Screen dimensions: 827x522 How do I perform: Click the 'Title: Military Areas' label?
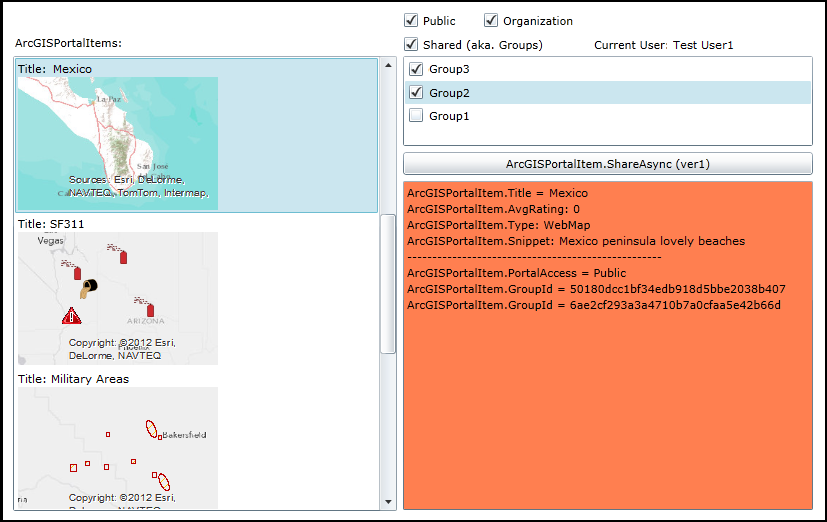coord(73,379)
